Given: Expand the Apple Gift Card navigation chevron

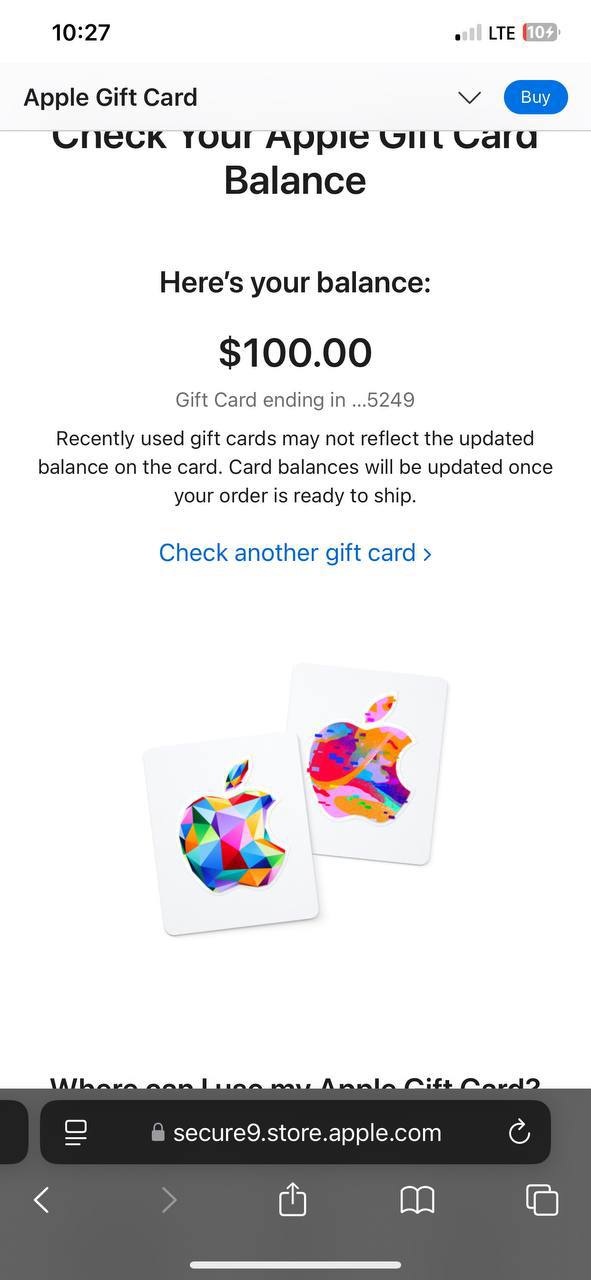Looking at the screenshot, I should [x=469, y=97].
